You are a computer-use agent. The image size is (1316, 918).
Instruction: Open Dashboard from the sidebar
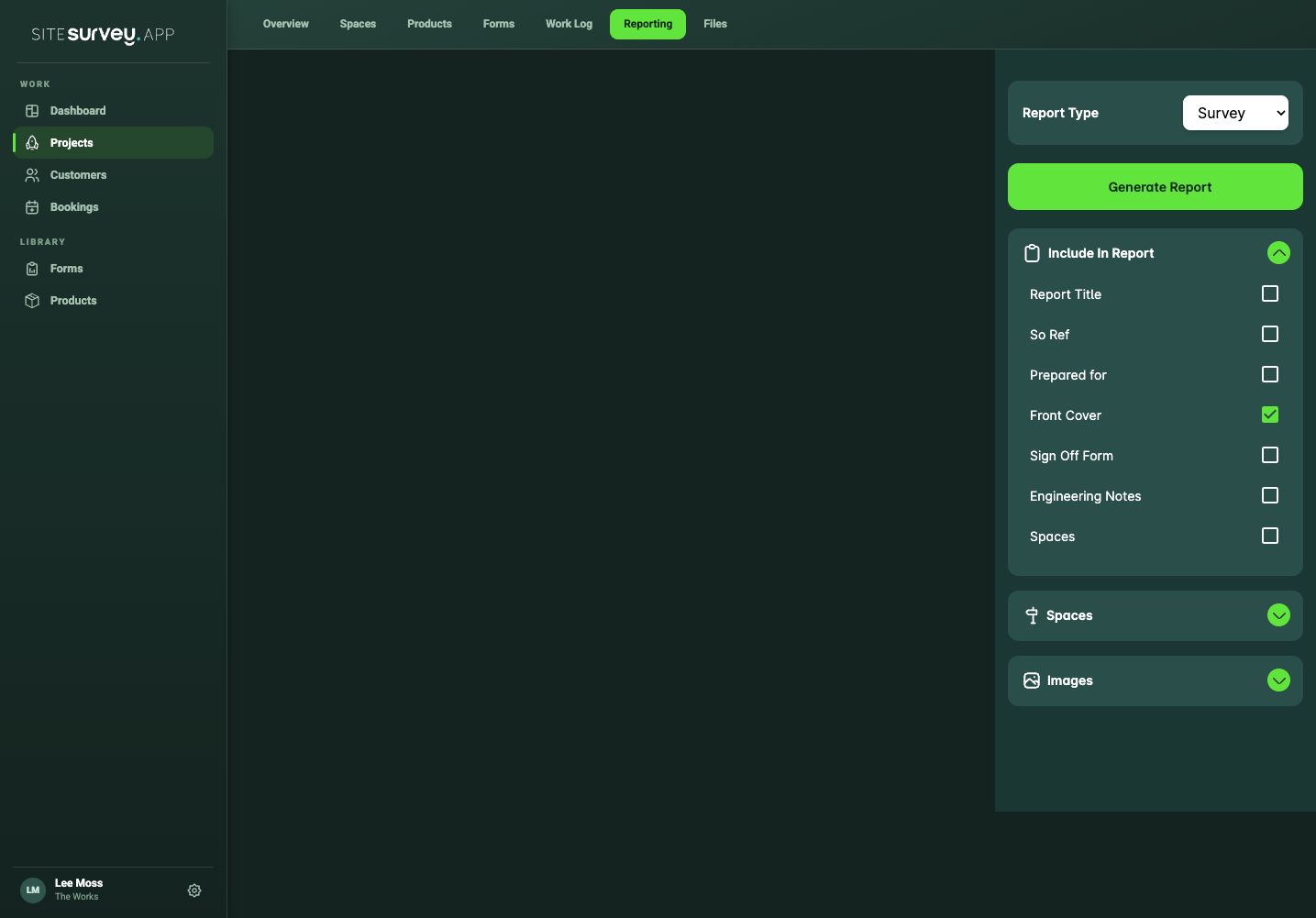[x=114, y=111]
